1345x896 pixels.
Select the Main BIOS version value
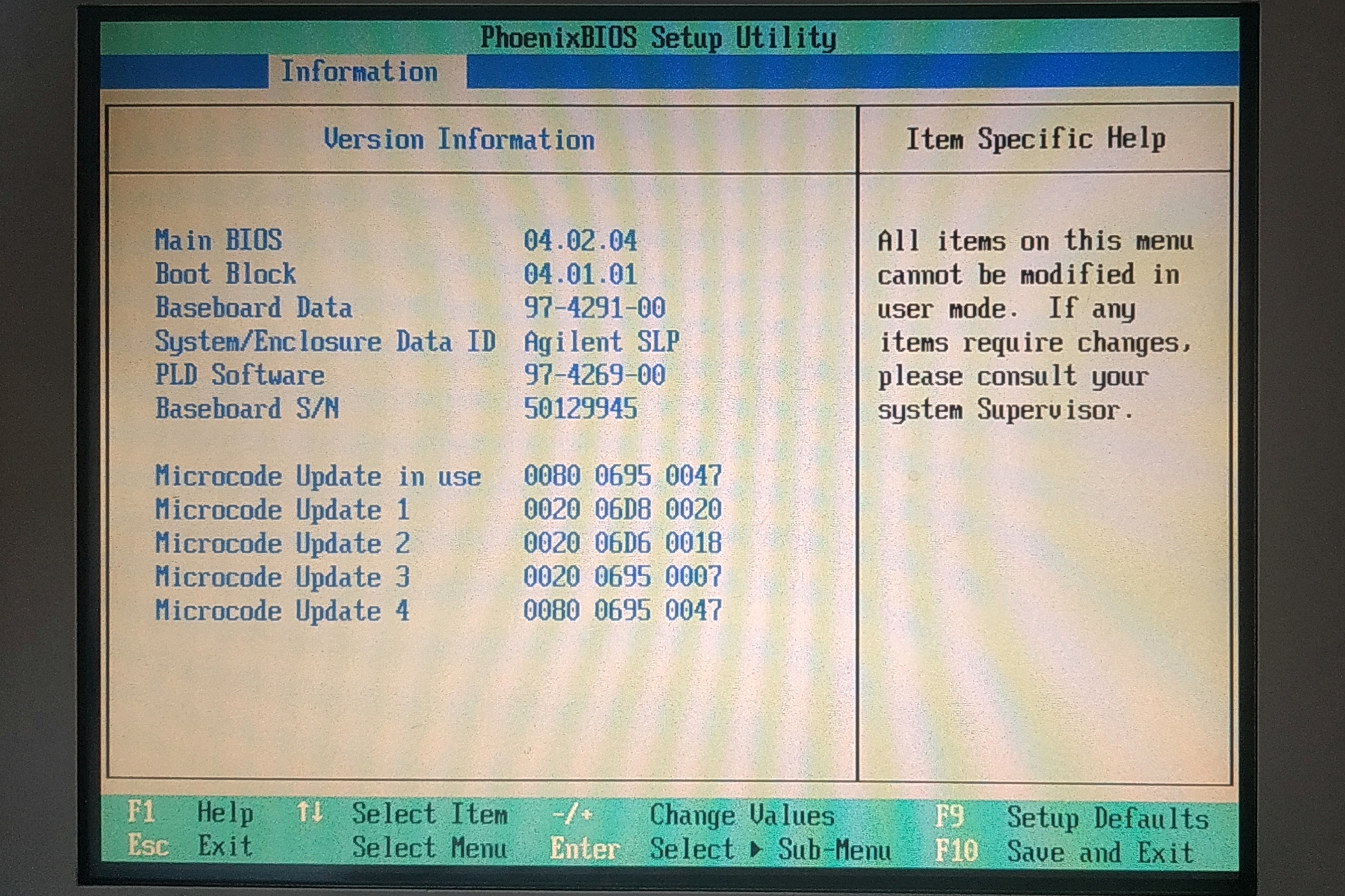point(580,241)
